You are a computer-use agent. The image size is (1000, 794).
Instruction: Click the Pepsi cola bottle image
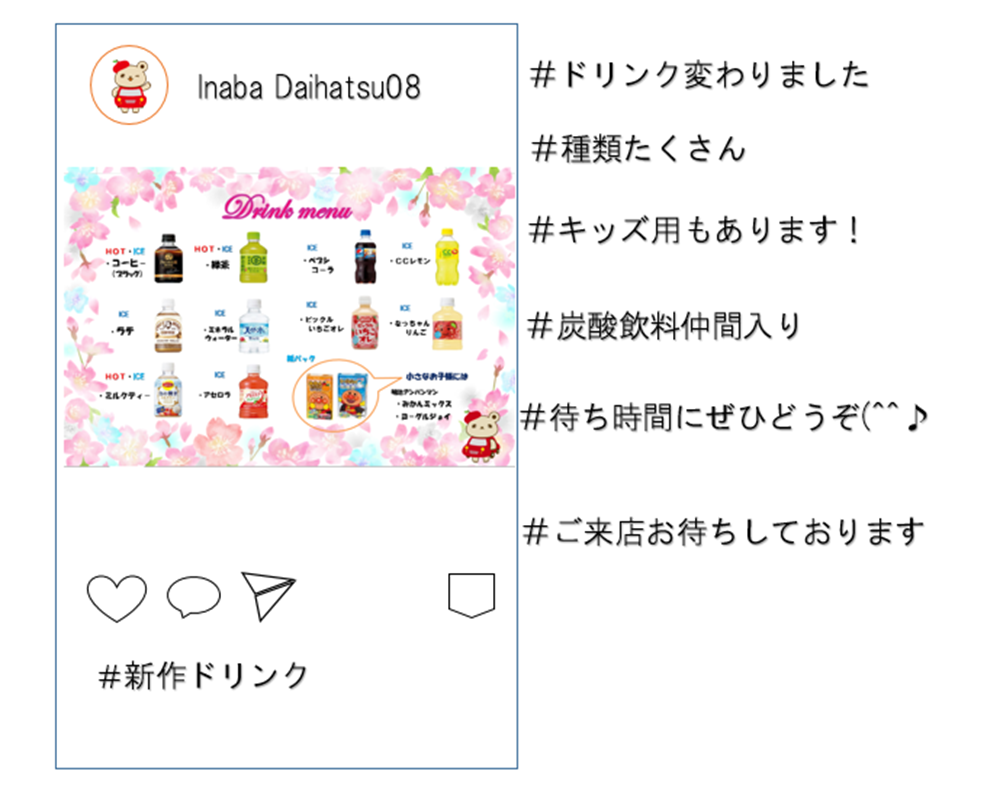(x=365, y=256)
